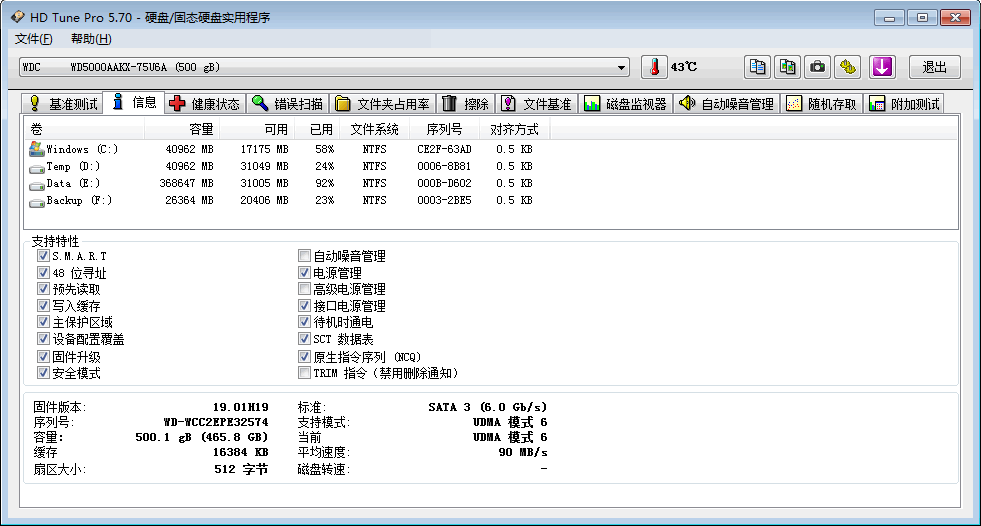This screenshot has height=526, width=981.
Task: Open the WDC drive selection dropdown
Action: 621,68
